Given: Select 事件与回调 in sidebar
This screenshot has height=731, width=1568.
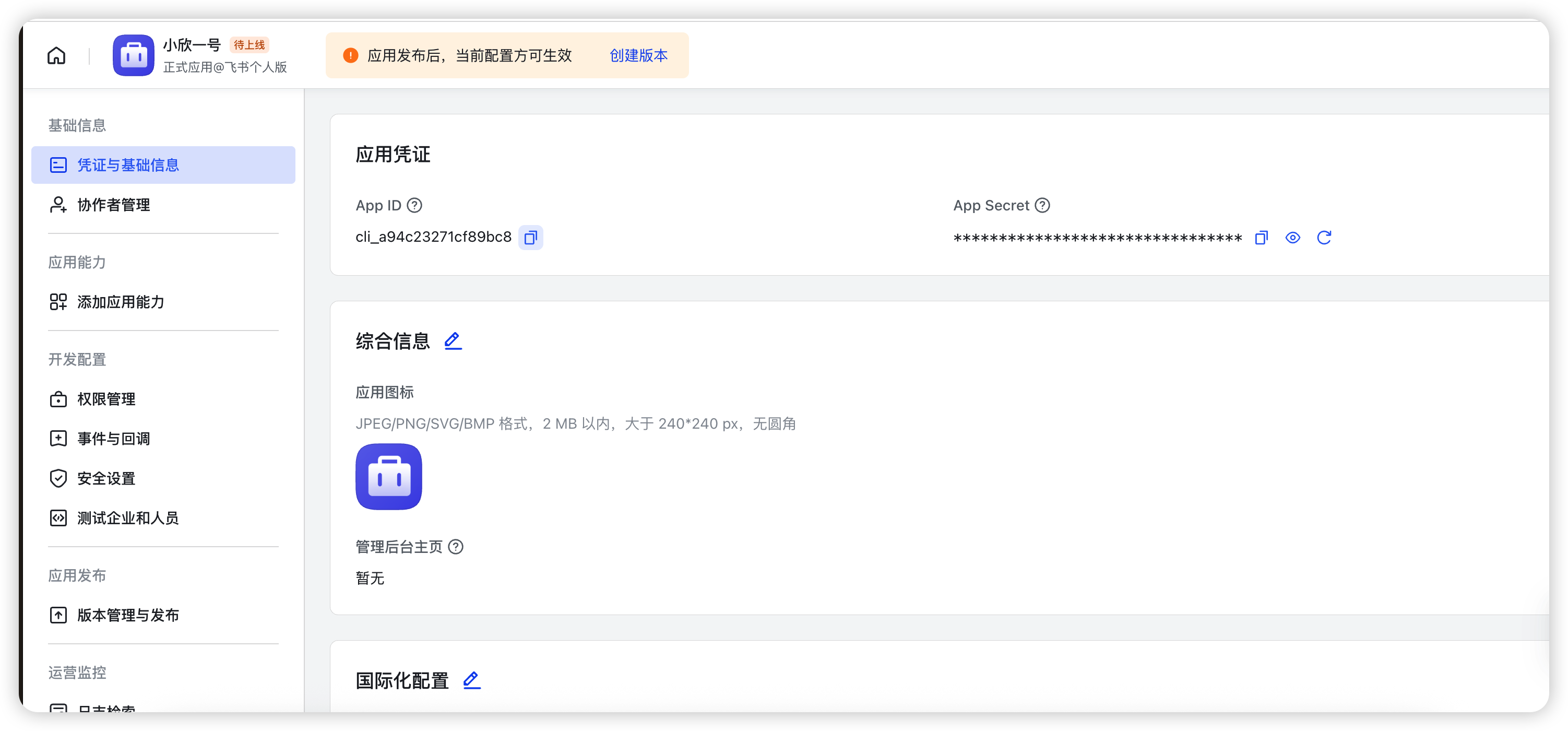Looking at the screenshot, I should (x=113, y=439).
